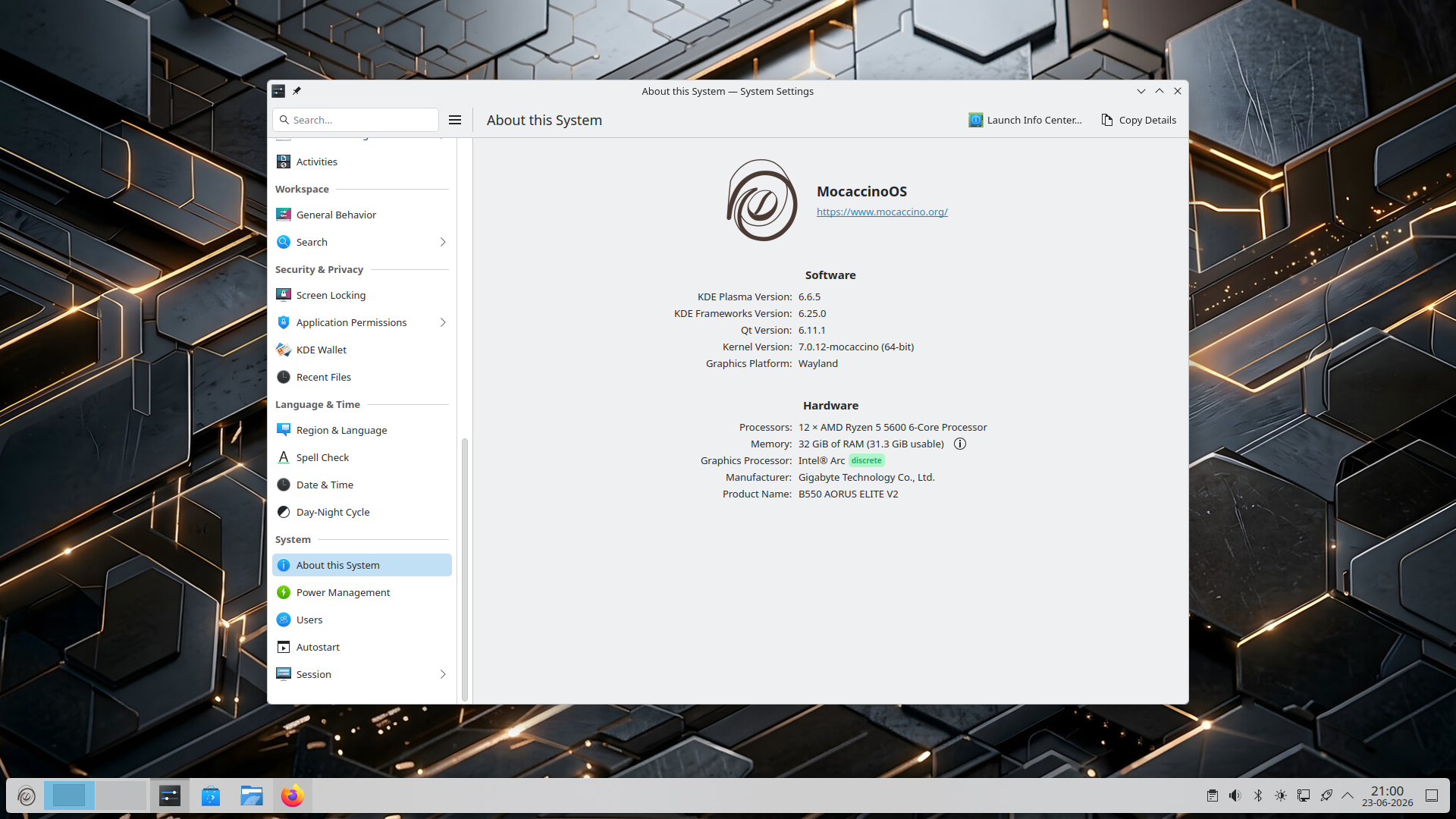Click the rocket notification tray icon

click(1326, 795)
